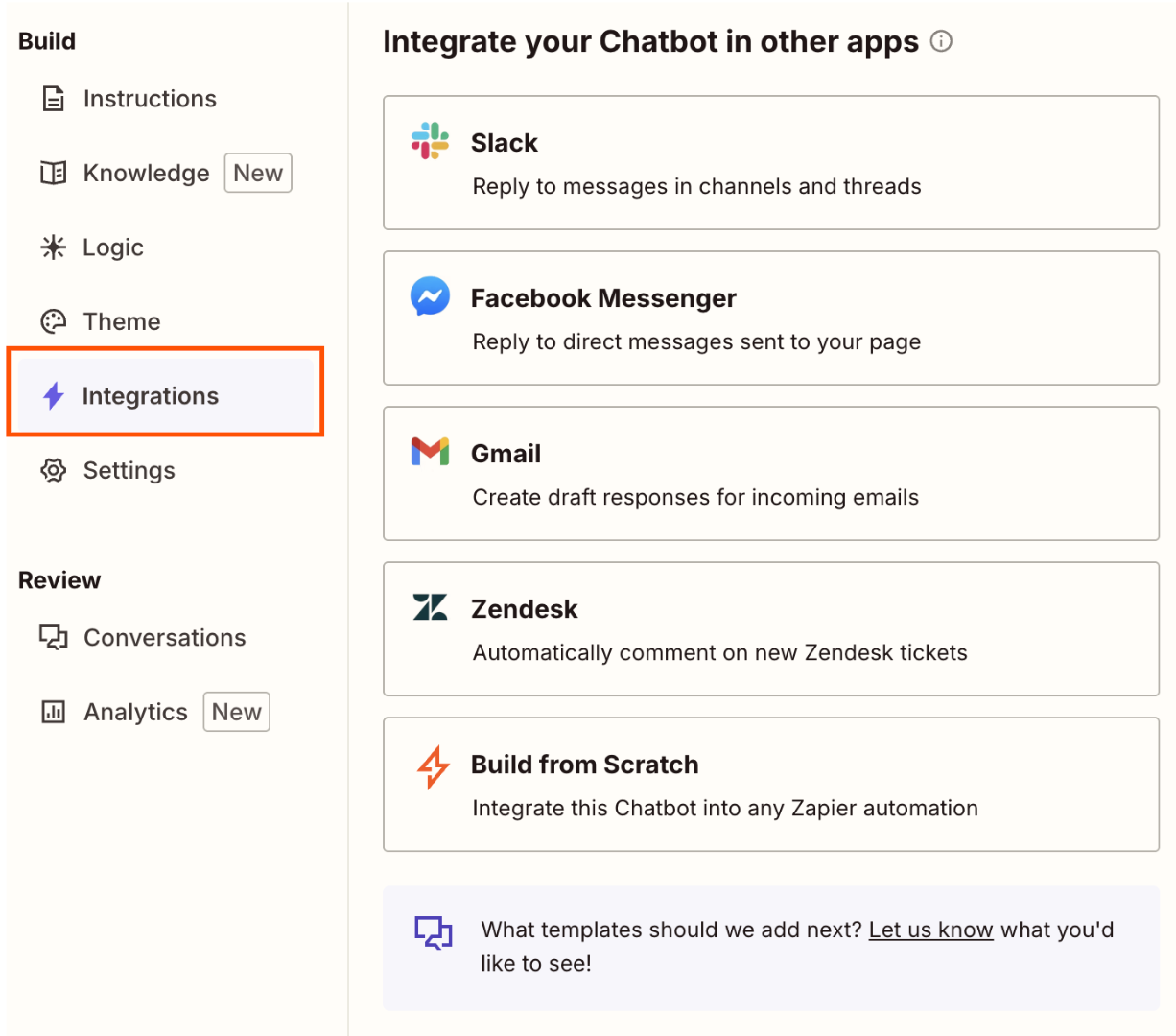Open the Theme section

pos(166,321)
